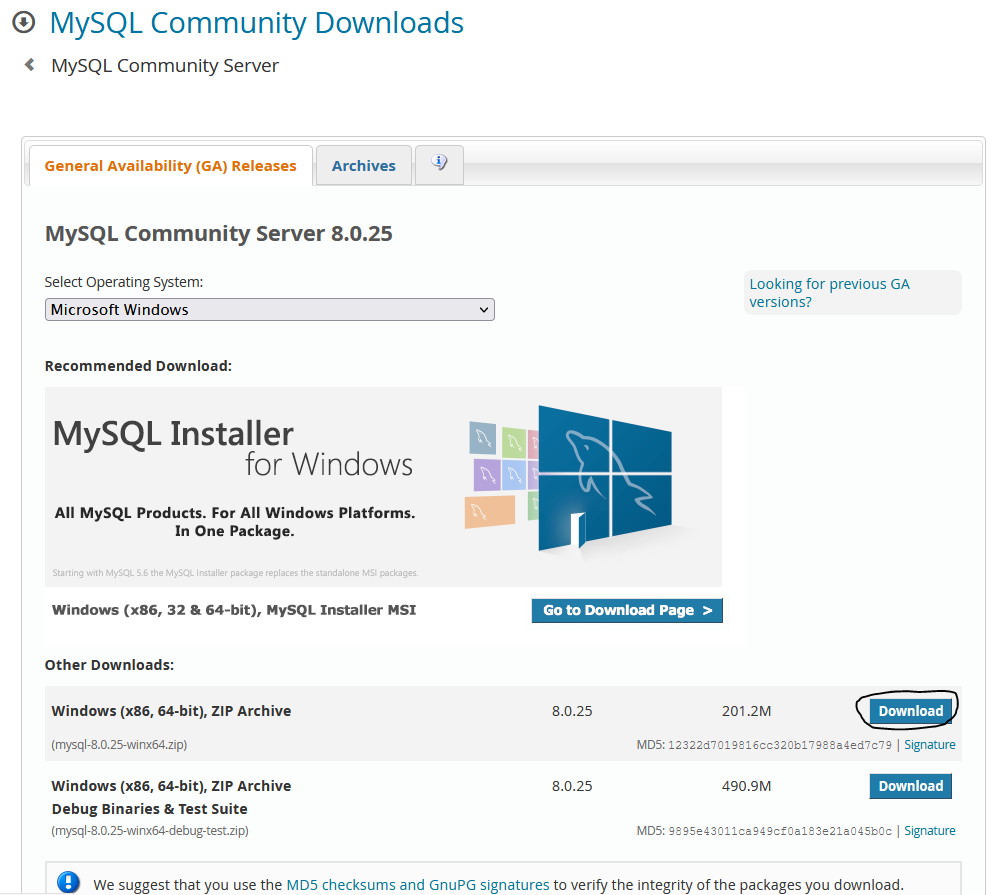This screenshot has height=895, width=1003.
Task: Download the circled mysql-8.0.25-winx64.zip archive
Action: (908, 710)
